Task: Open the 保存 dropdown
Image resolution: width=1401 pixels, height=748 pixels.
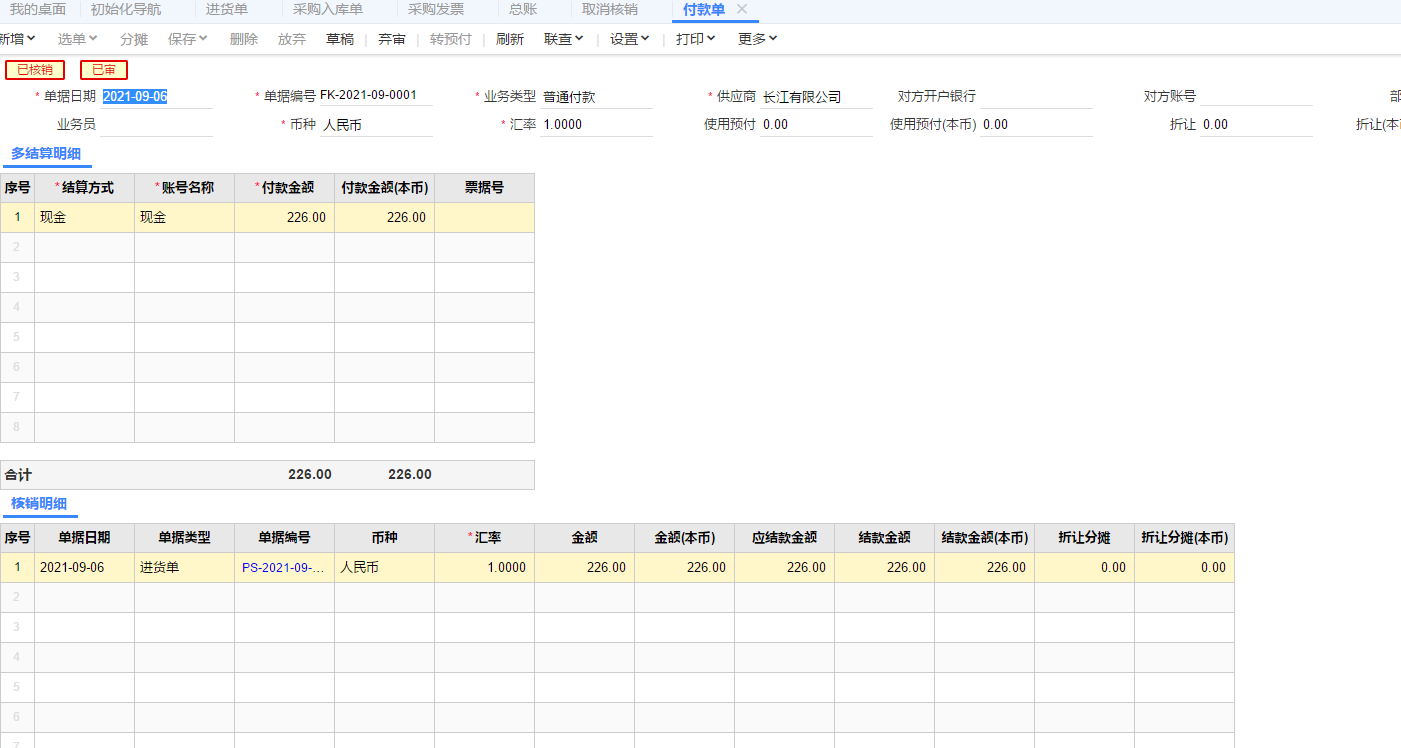Action: (x=188, y=39)
